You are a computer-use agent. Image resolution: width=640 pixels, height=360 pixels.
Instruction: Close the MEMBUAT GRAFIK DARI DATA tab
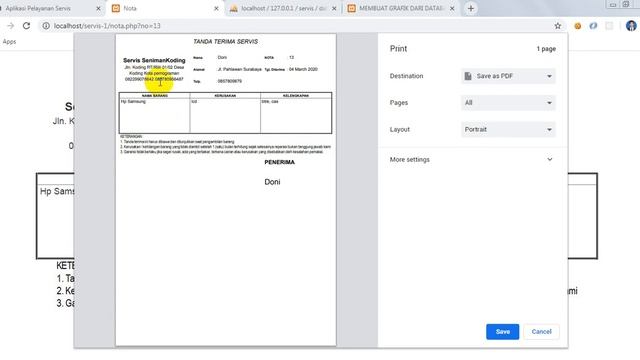(x=452, y=8)
